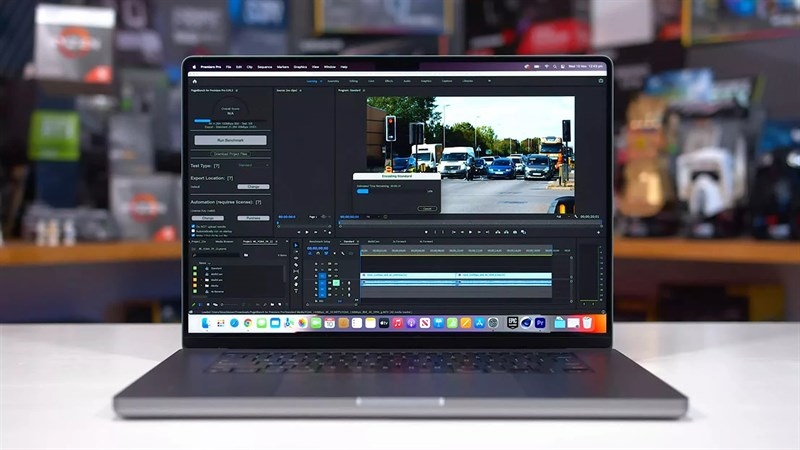800x450 pixels.
Task: Click the Home icon in Premiere Pro
Action: click(x=194, y=81)
